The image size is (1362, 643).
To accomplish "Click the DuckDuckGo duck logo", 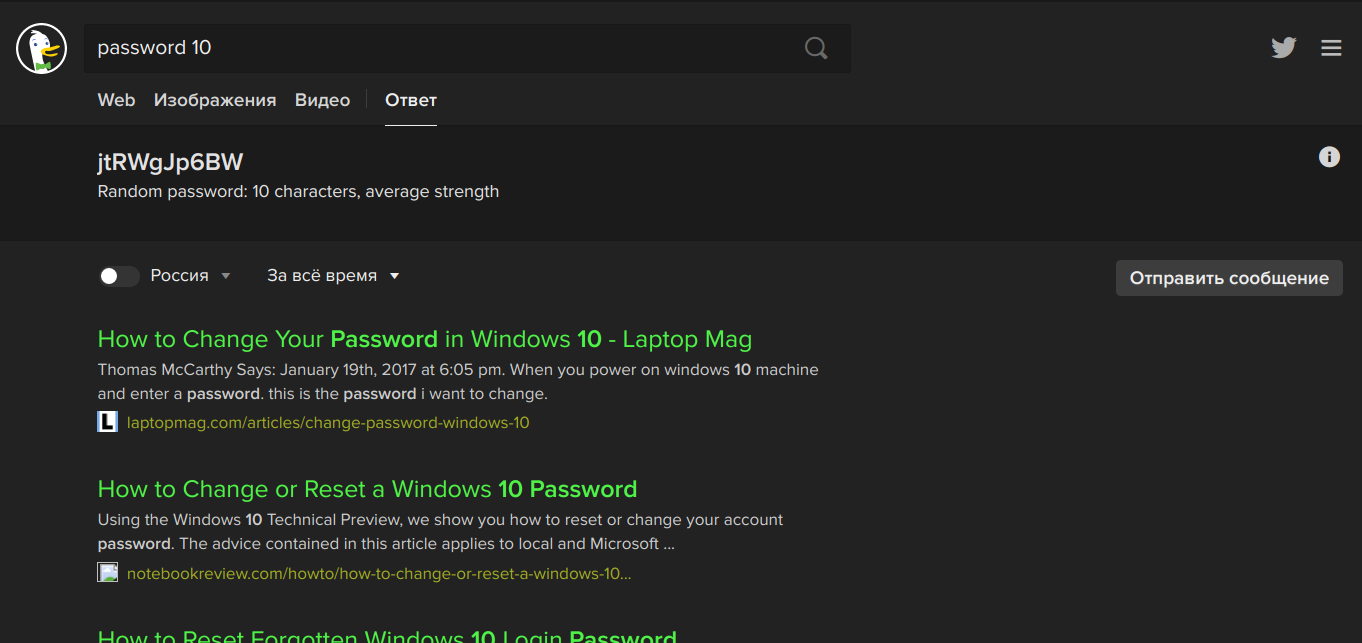I will click(41, 49).
